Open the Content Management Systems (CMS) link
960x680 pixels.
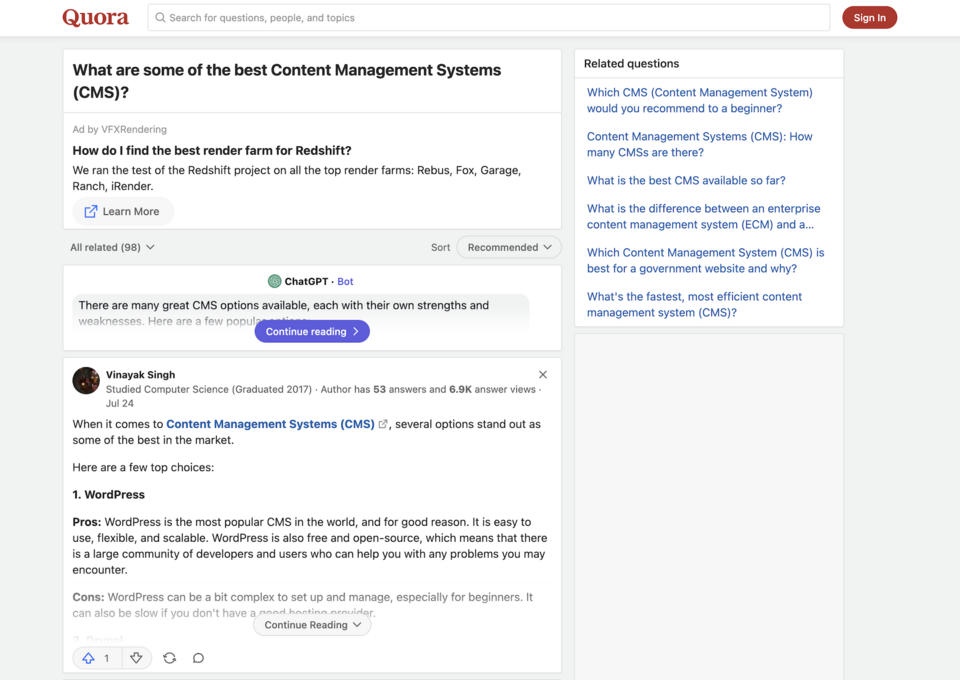[x=270, y=424]
